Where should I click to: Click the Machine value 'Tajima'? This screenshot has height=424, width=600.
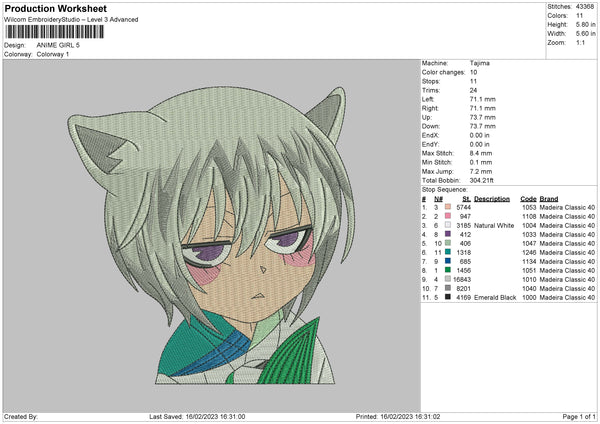pos(479,63)
